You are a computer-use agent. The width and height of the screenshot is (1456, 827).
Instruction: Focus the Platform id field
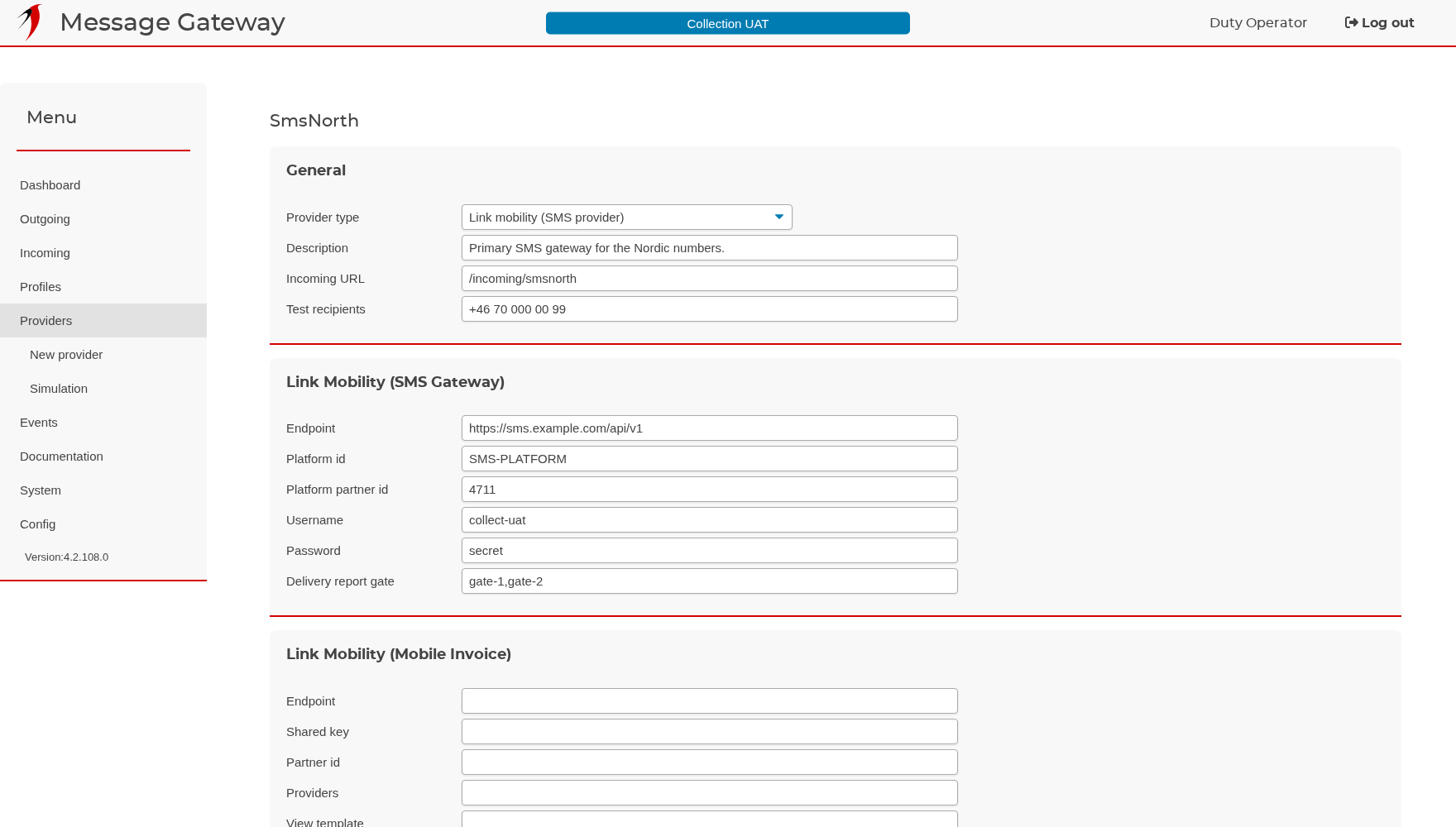coord(710,459)
